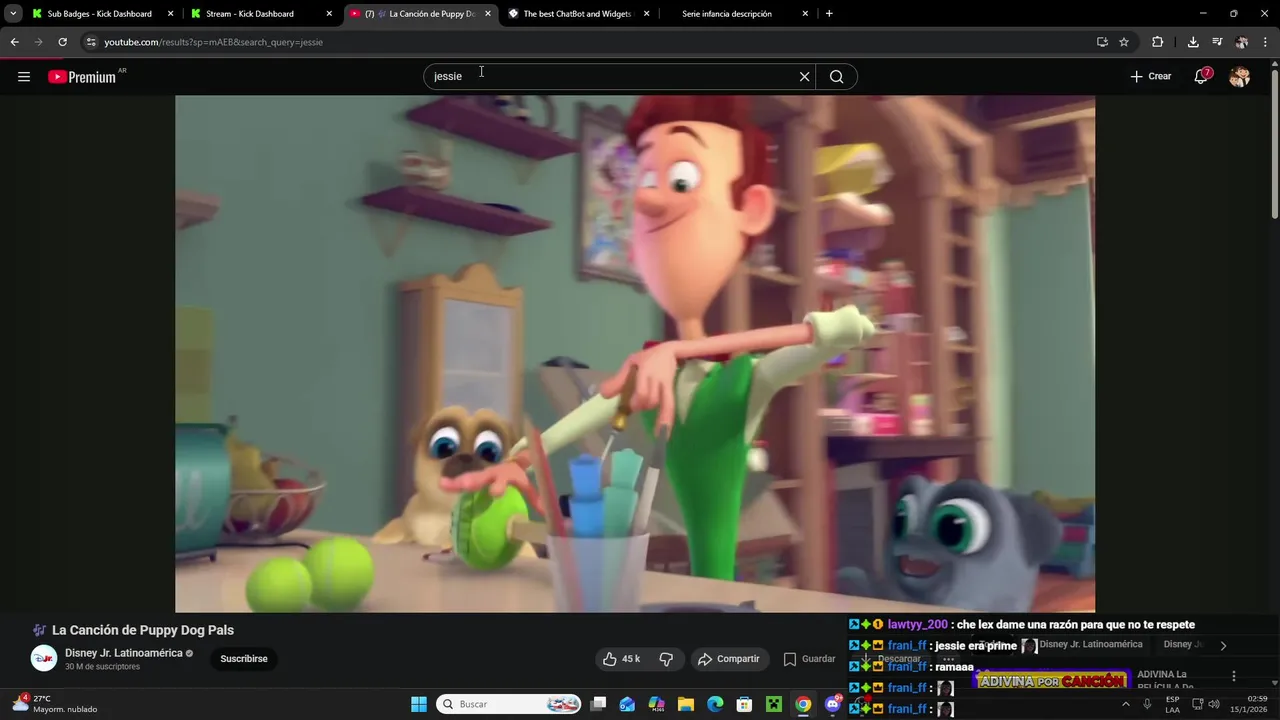The width and height of the screenshot is (1280, 720).
Task: Open Chrome three-dot menu
Action: pos(1263,42)
